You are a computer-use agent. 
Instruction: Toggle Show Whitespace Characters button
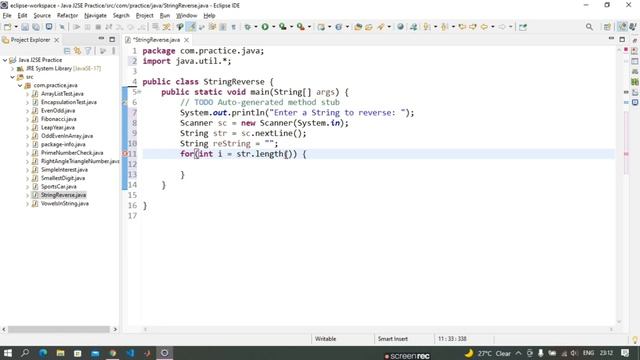pos(233,27)
